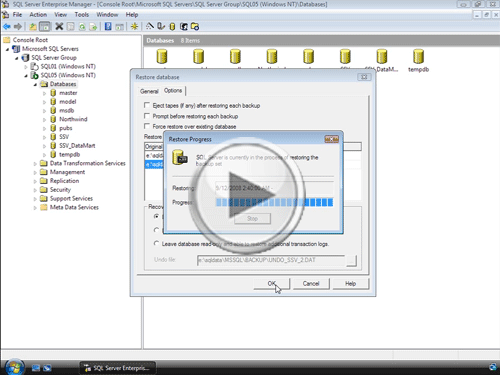500x375 pixels.
Task: Collapse the Microsoft SQL Servers tree node
Action: [x=7, y=49]
